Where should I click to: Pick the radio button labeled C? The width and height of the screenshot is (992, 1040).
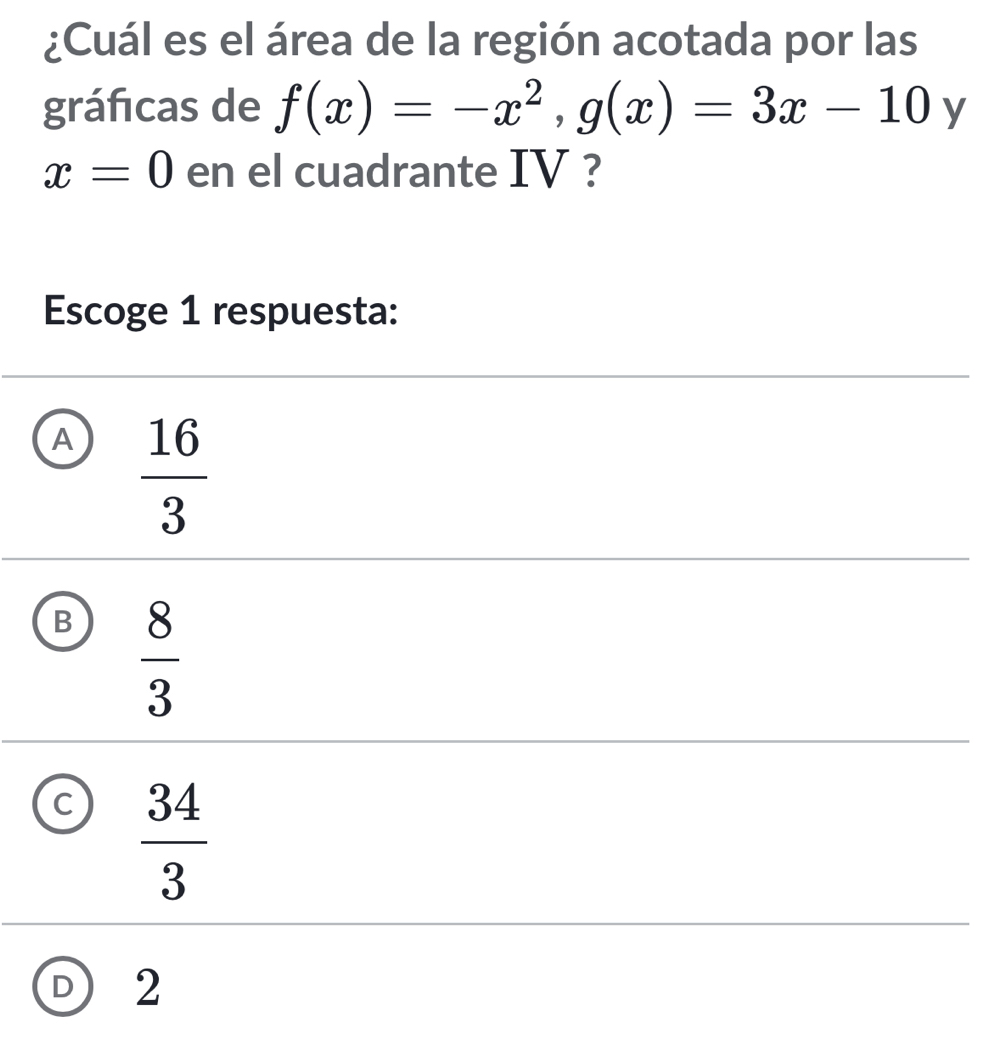point(65,802)
